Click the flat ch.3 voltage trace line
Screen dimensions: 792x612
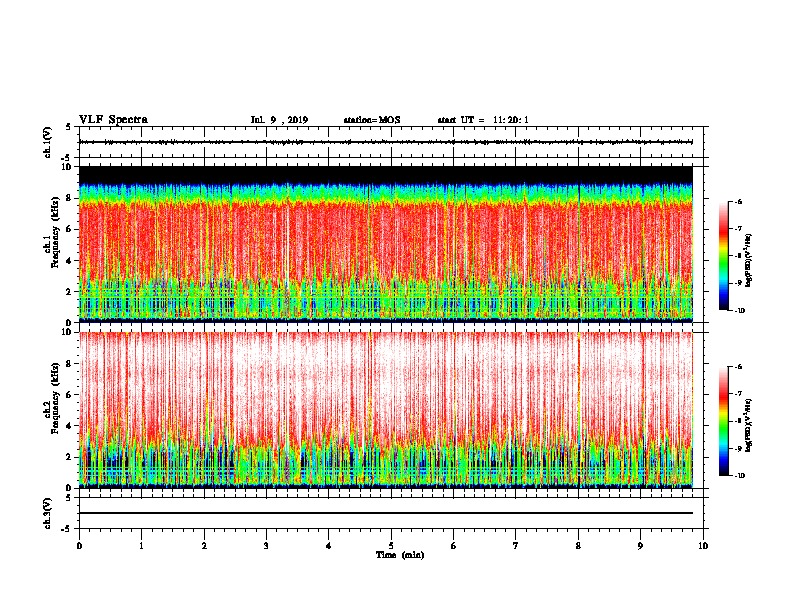386,513
